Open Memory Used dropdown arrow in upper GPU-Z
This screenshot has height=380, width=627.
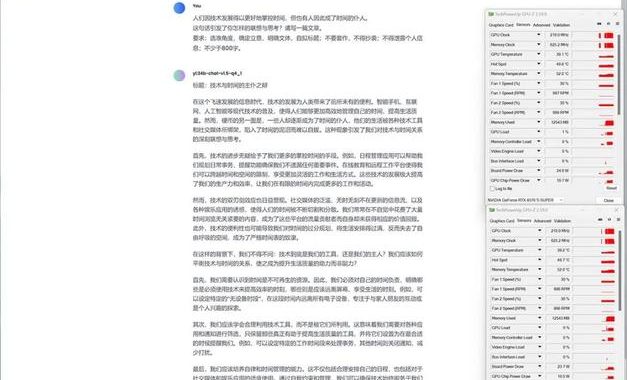(x=539, y=122)
